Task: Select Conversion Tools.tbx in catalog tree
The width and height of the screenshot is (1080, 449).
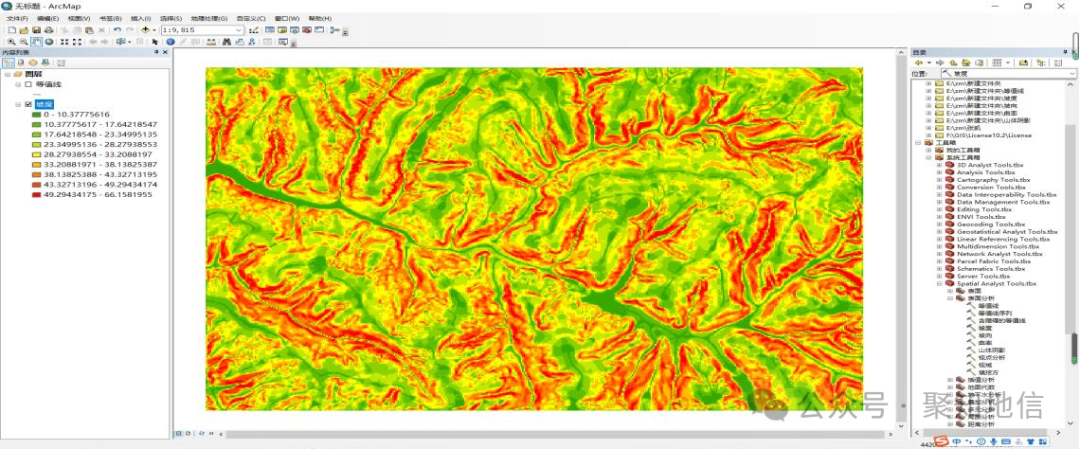Action: click(991, 187)
